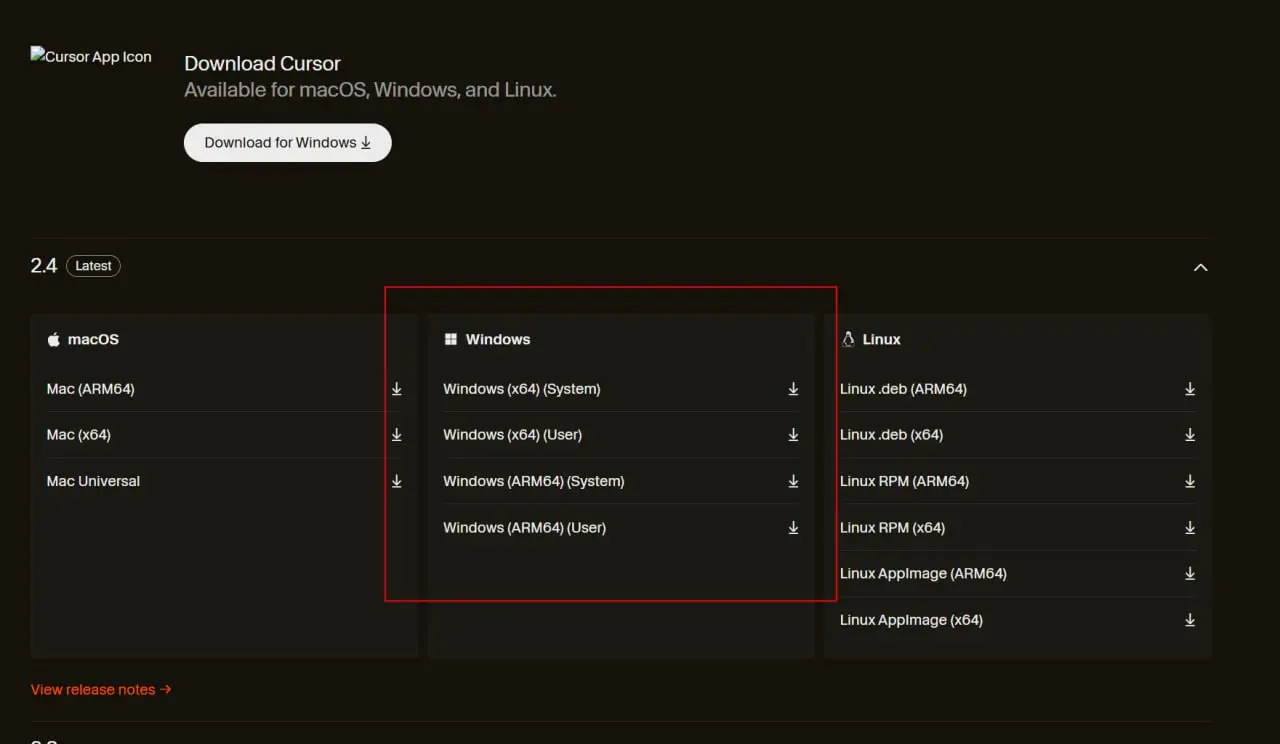Viewport: 1280px width, 744px height.
Task: Download Linux AppImage (x64) arrow icon
Action: point(1190,620)
